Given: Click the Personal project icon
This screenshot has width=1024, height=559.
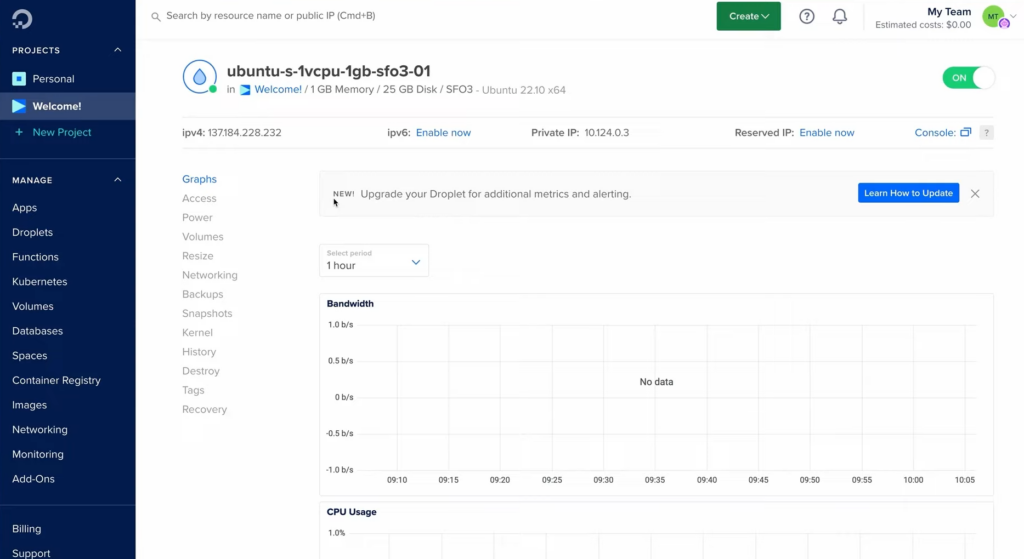Looking at the screenshot, I should [x=19, y=79].
